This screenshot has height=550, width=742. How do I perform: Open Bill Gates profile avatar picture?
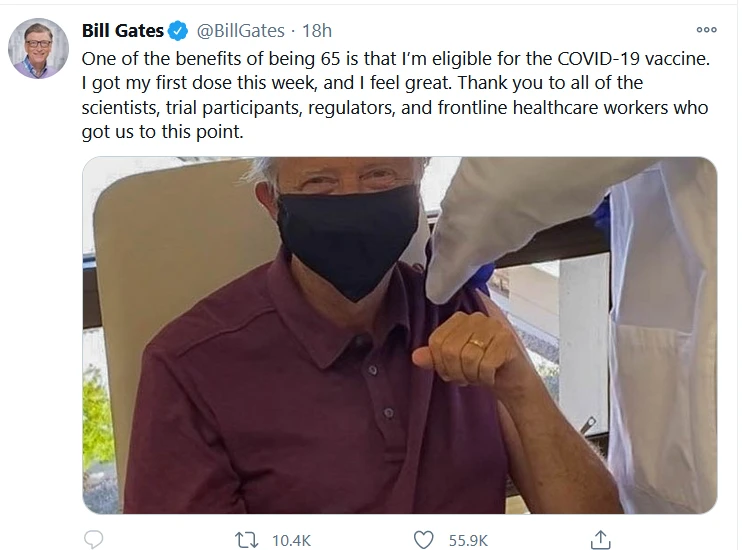coord(37,47)
